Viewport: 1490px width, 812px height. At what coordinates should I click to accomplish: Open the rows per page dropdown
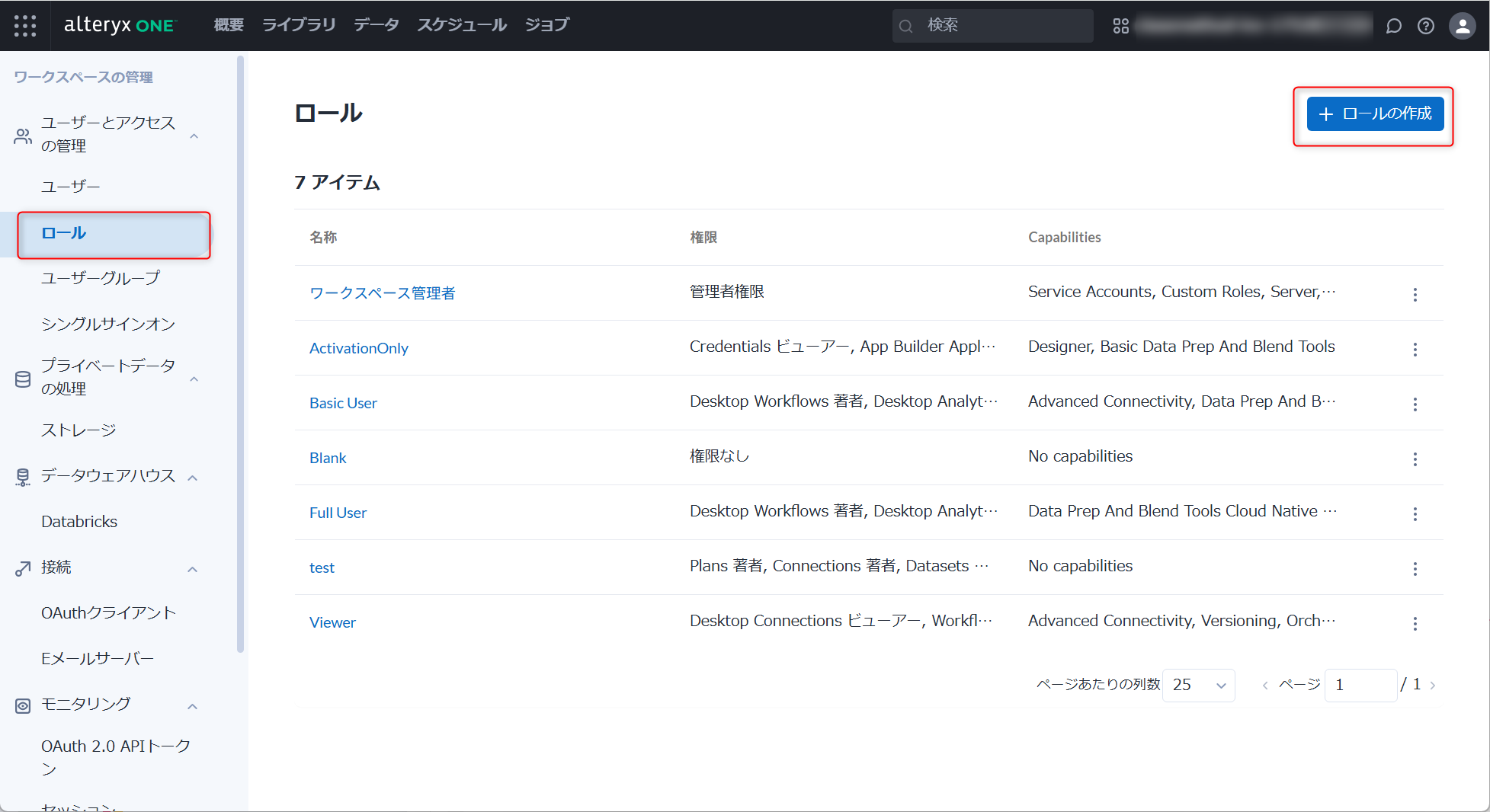click(1199, 685)
